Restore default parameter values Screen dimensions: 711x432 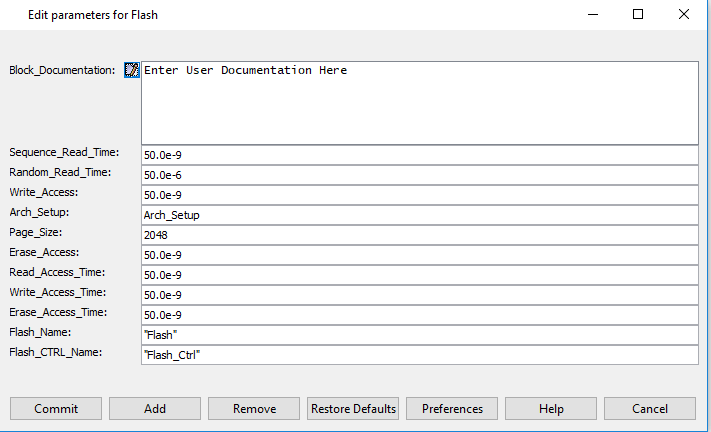(x=353, y=408)
